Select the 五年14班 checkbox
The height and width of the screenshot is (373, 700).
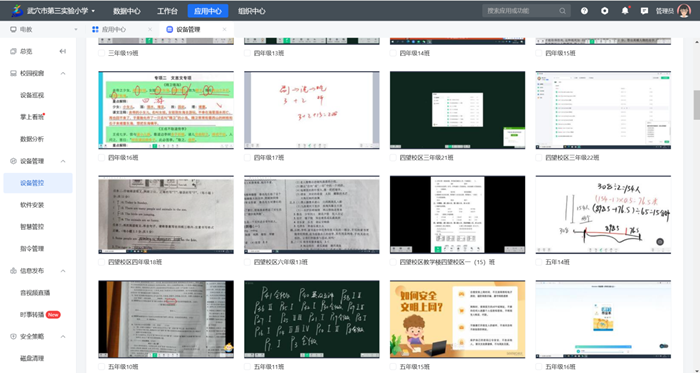pos(539,262)
